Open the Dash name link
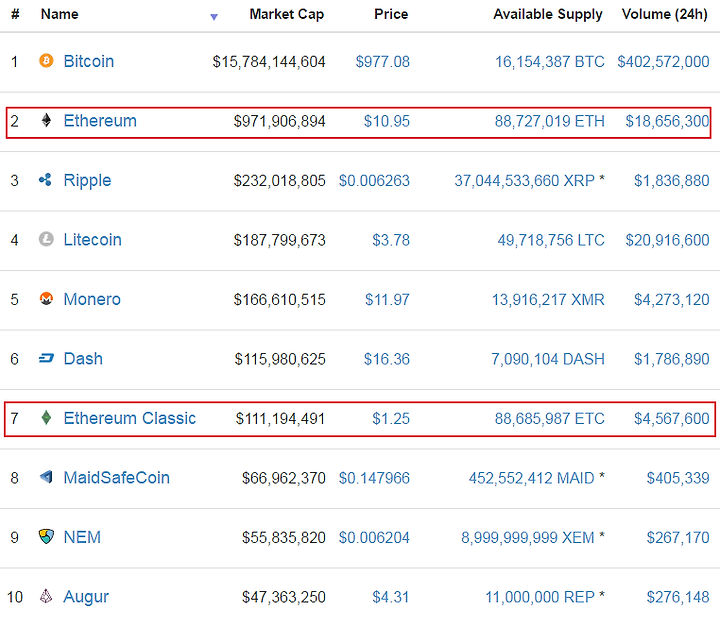Screen dimensions: 720x627 [x=83, y=358]
